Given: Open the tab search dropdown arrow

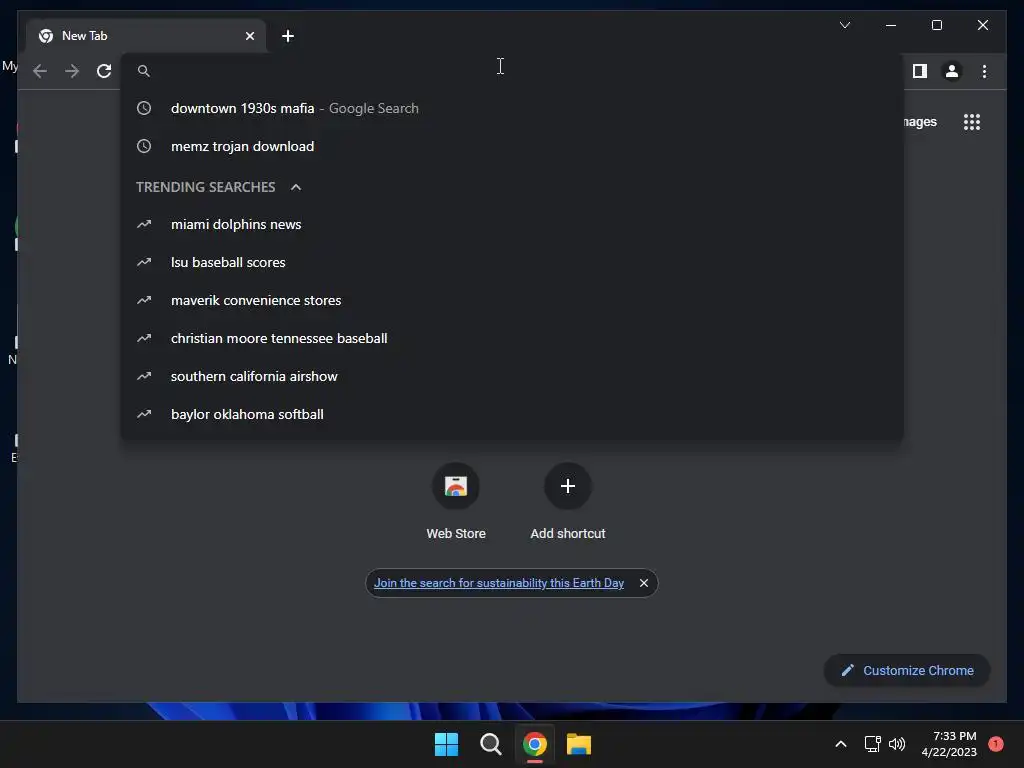Looking at the screenshot, I should (x=845, y=25).
